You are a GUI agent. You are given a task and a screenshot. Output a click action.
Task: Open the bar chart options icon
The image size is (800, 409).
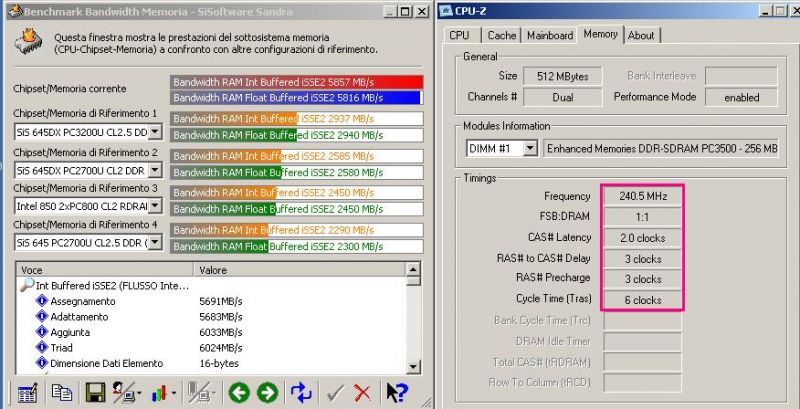(x=159, y=393)
